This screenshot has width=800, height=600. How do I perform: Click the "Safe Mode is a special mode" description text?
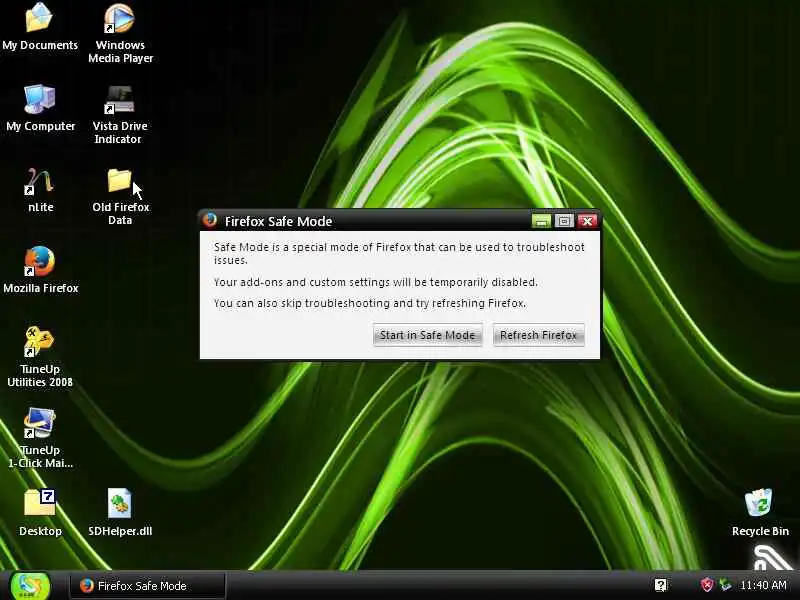(x=399, y=254)
